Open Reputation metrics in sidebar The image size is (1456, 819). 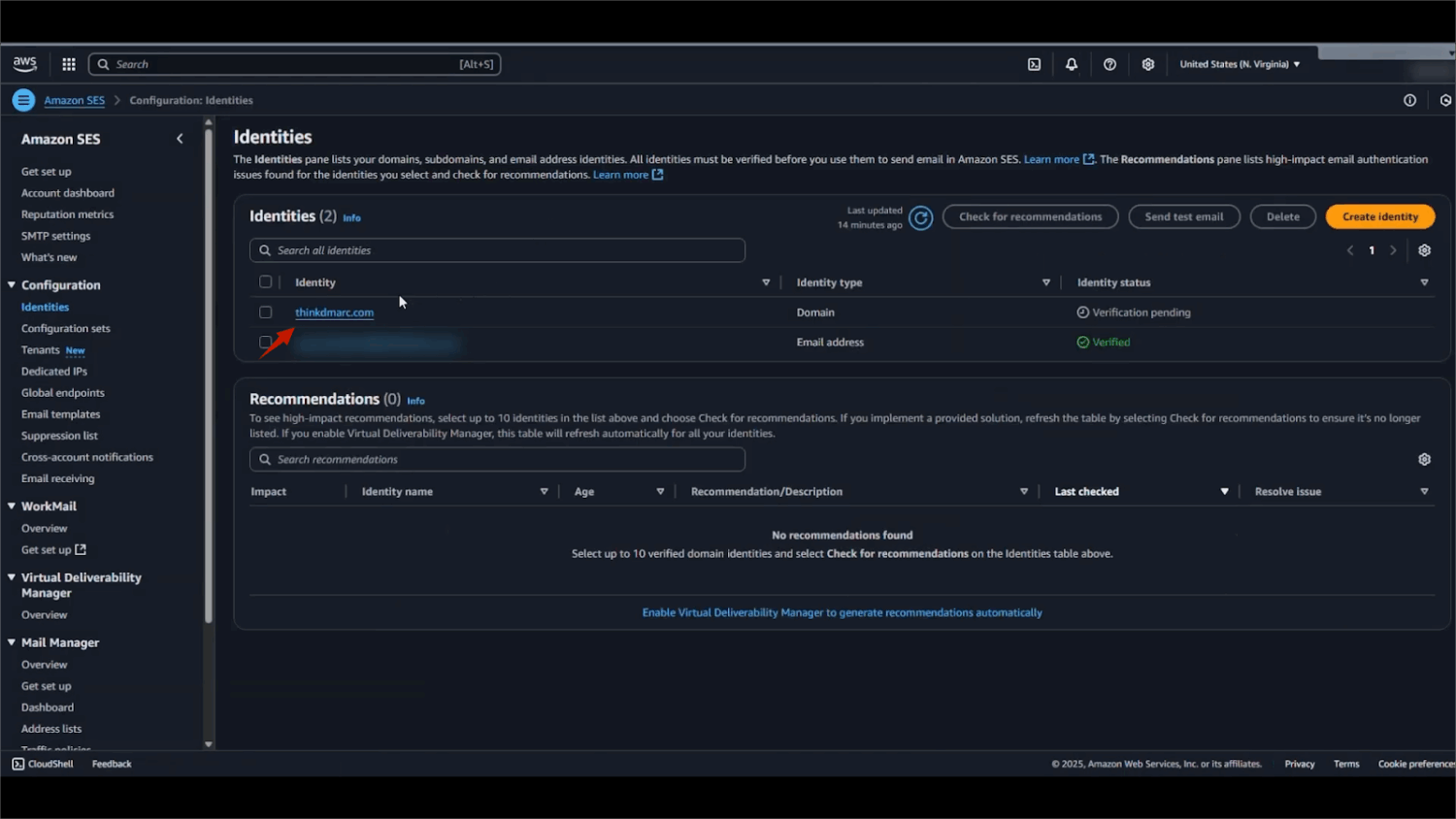tap(67, 214)
